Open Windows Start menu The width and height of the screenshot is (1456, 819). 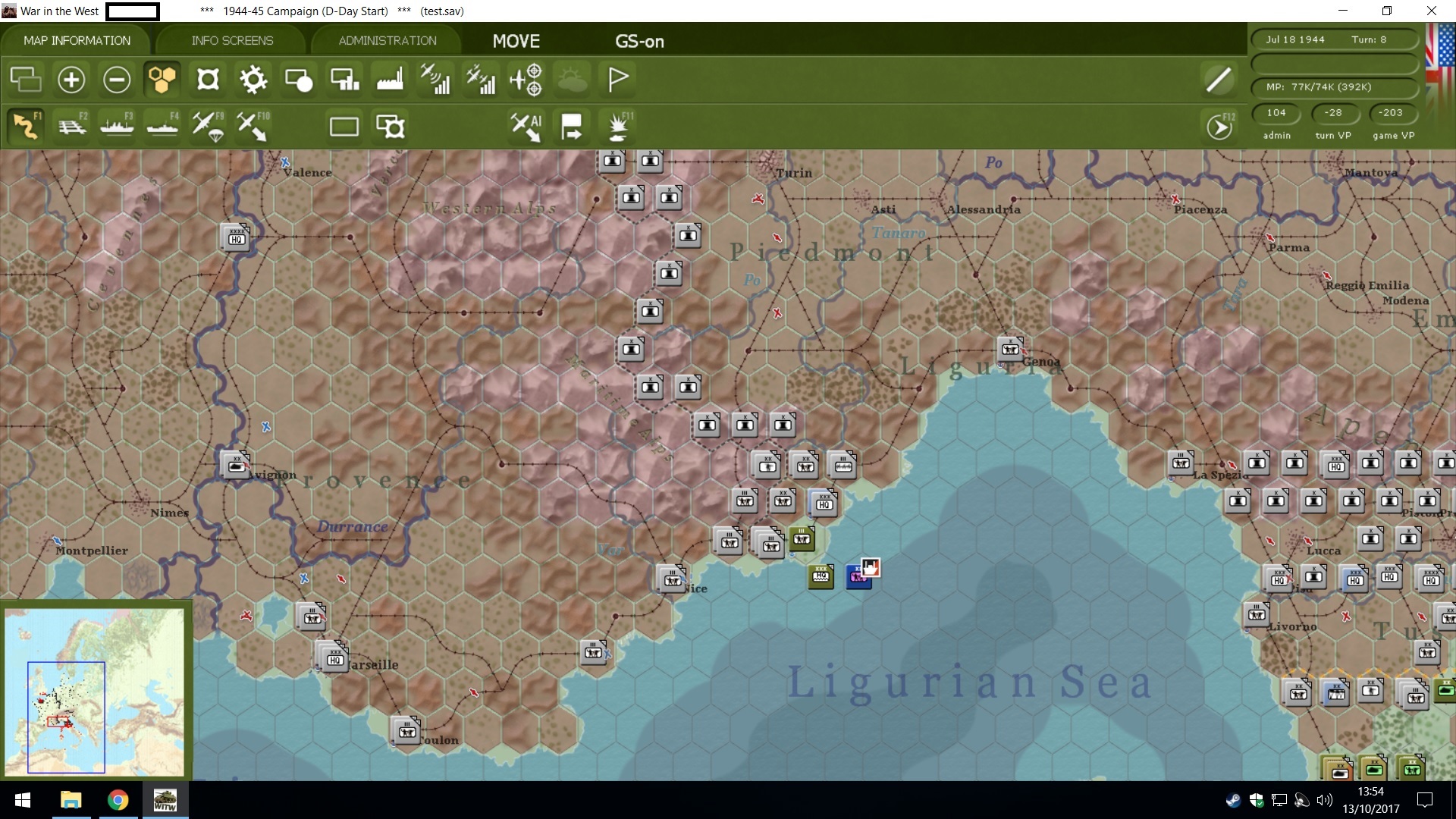coord(23,800)
